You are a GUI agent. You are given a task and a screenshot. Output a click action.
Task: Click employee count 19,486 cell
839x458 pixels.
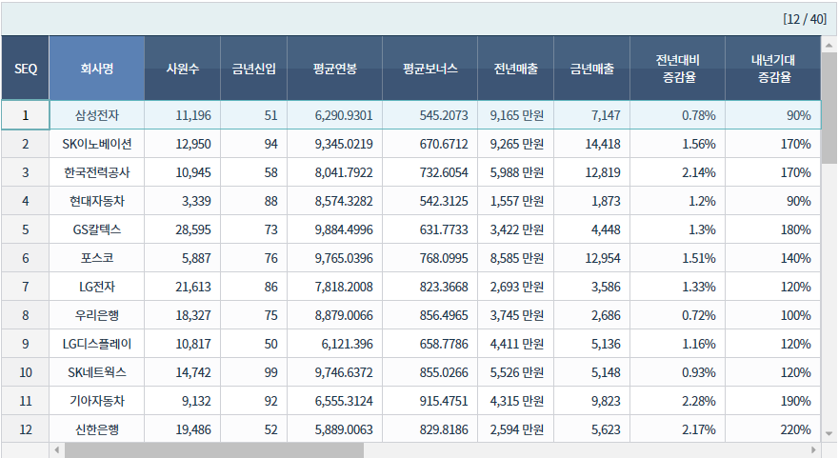point(182,429)
